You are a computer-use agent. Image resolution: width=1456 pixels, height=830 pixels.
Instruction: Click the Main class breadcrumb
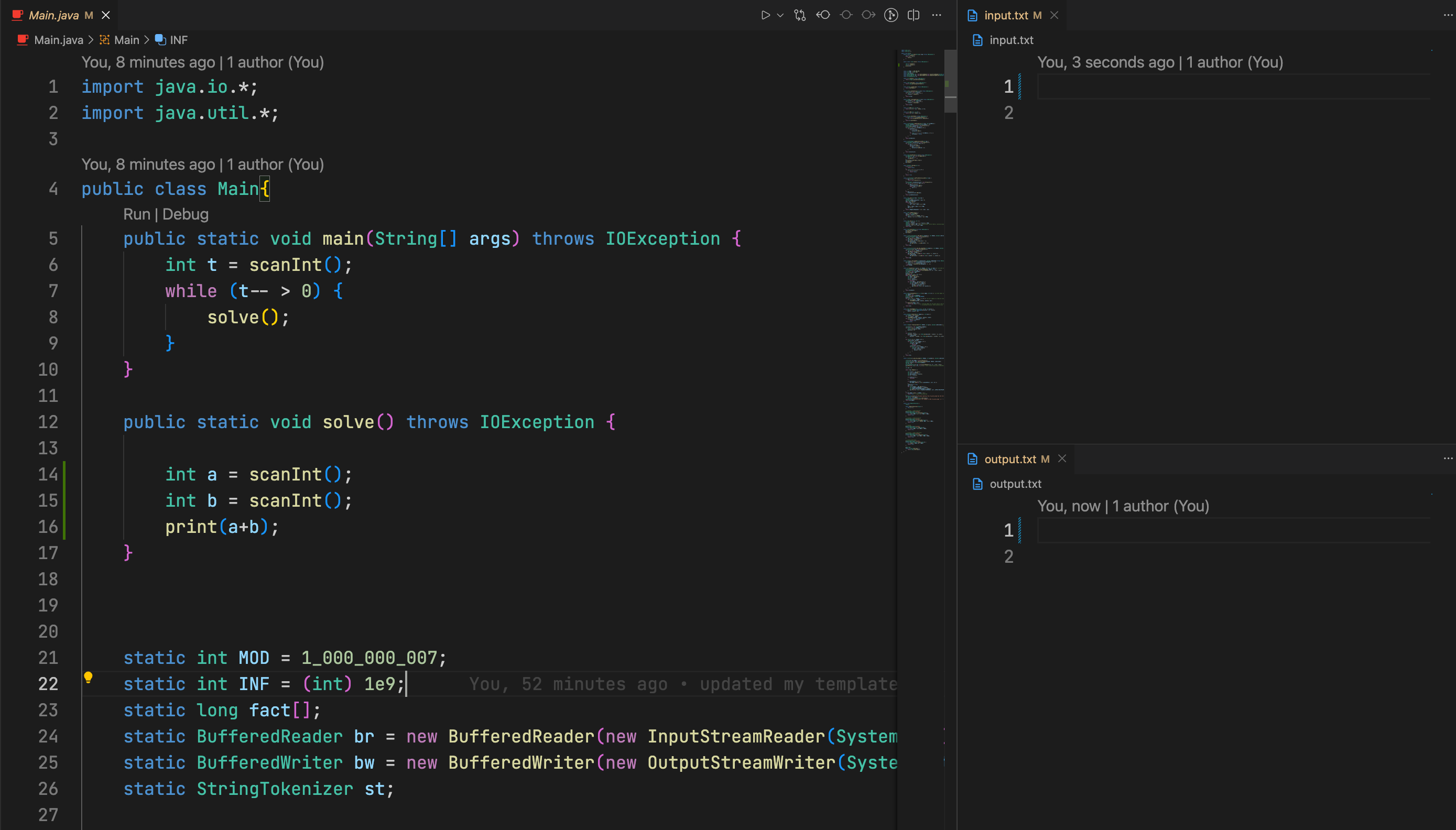point(126,40)
